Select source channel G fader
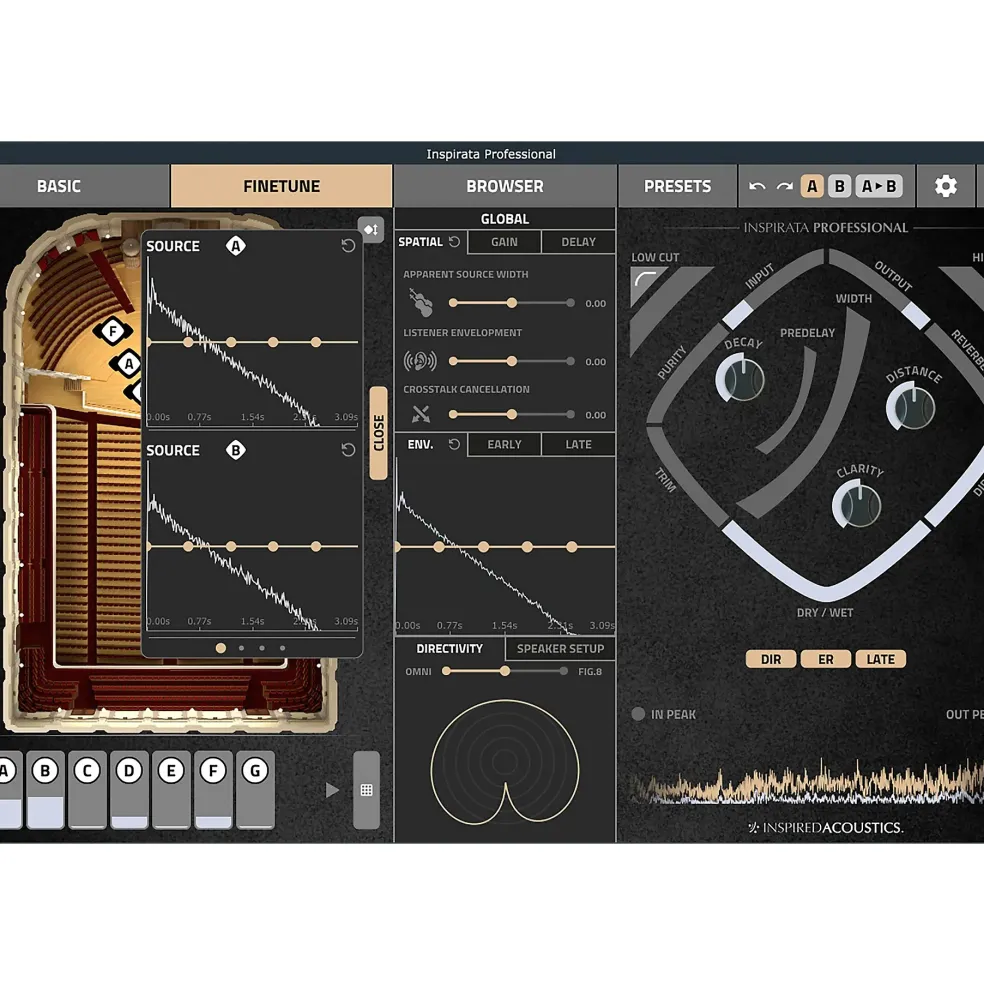The height and width of the screenshot is (985, 984). click(255, 790)
